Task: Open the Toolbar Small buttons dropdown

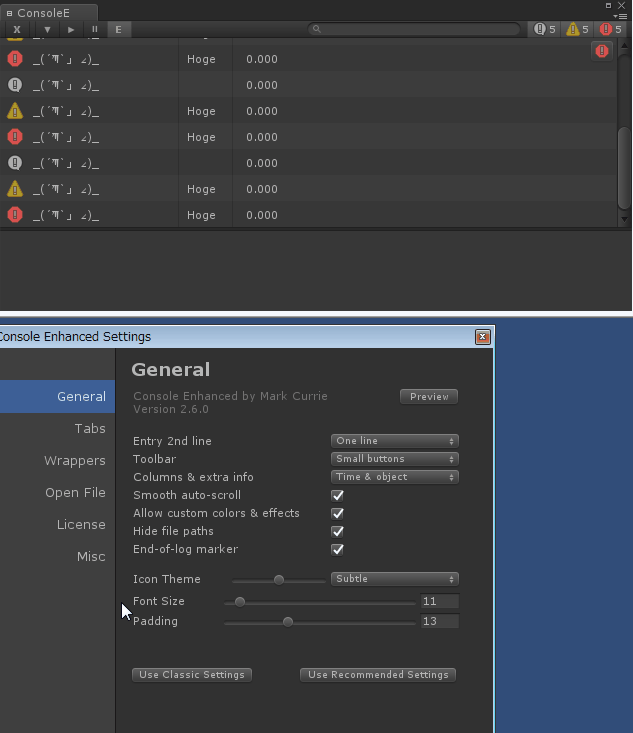Action: [x=395, y=459]
